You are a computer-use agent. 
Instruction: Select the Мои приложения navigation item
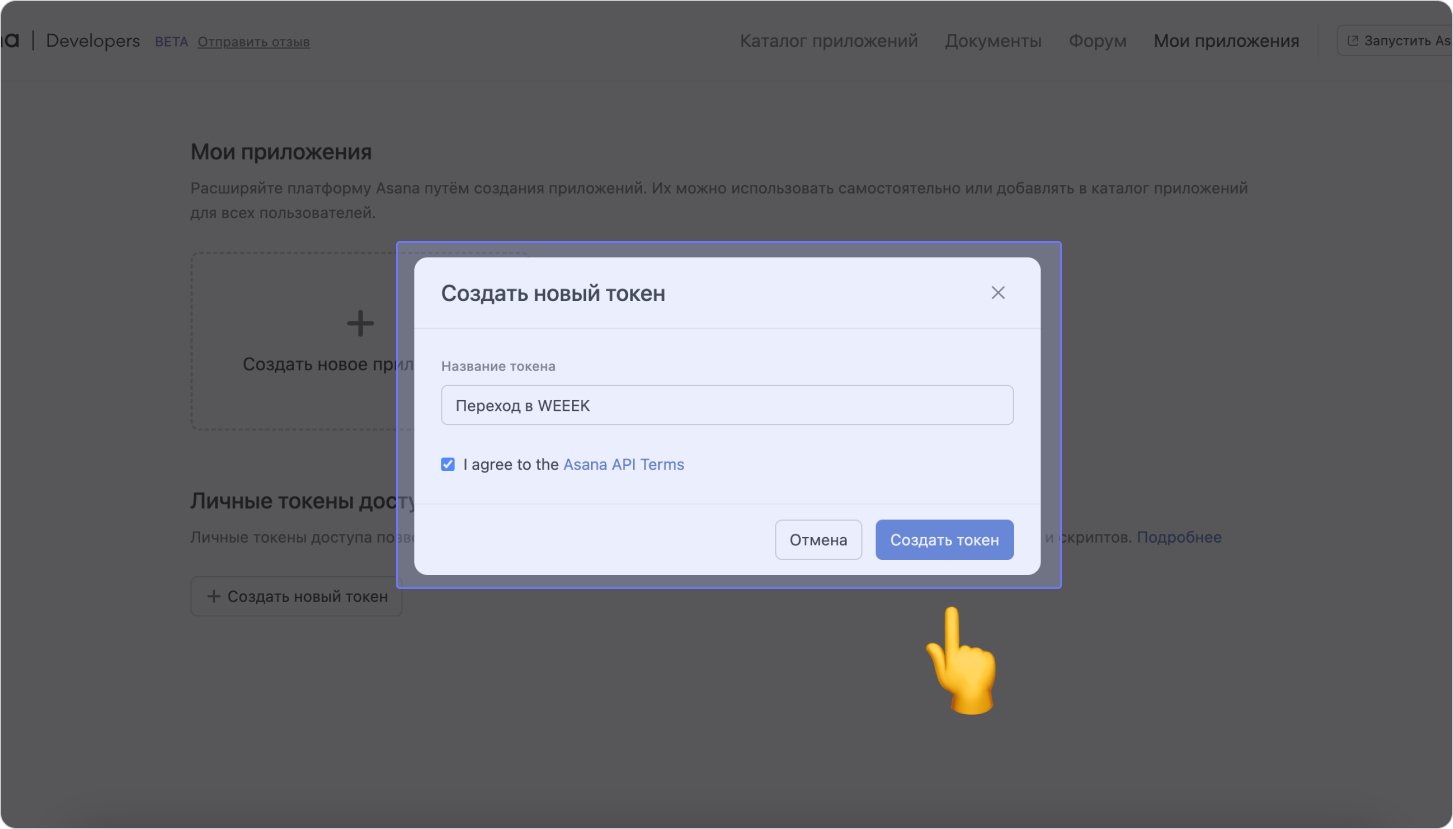(x=1226, y=41)
